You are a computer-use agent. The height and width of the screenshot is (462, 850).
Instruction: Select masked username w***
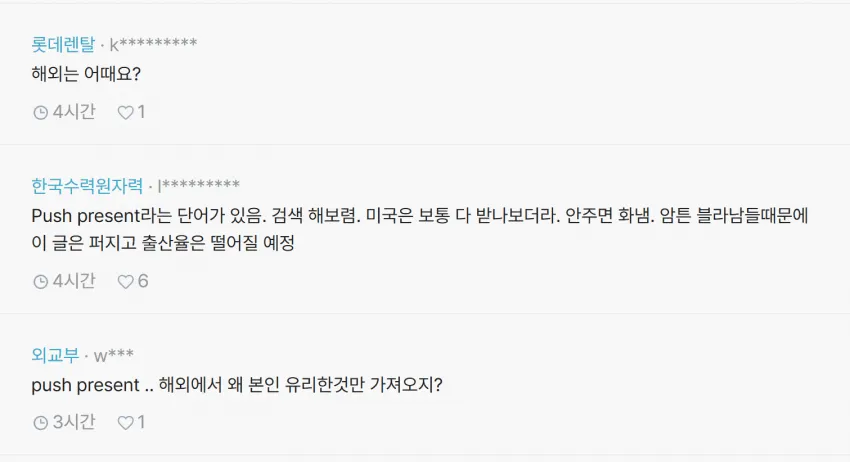click(114, 355)
